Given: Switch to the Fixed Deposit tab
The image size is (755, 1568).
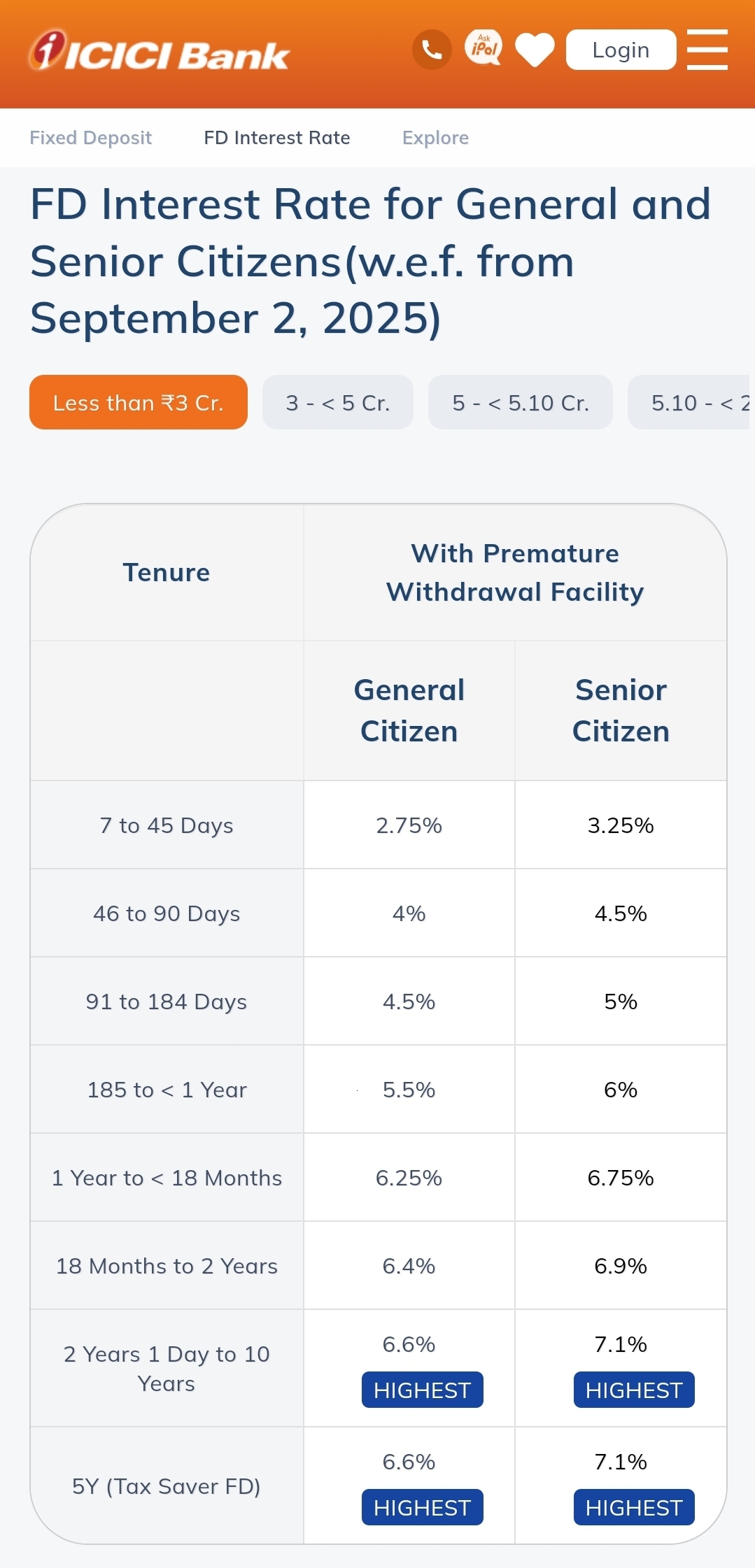Looking at the screenshot, I should tap(90, 138).
